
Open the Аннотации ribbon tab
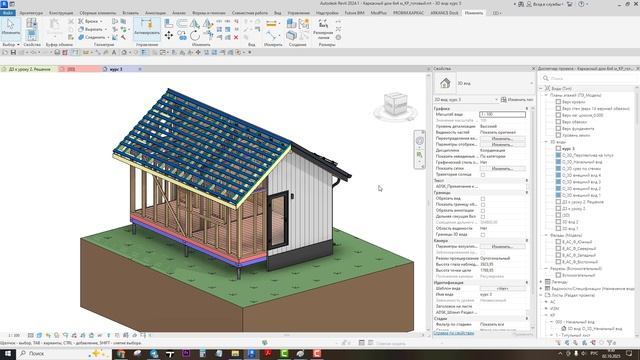tap(156, 13)
